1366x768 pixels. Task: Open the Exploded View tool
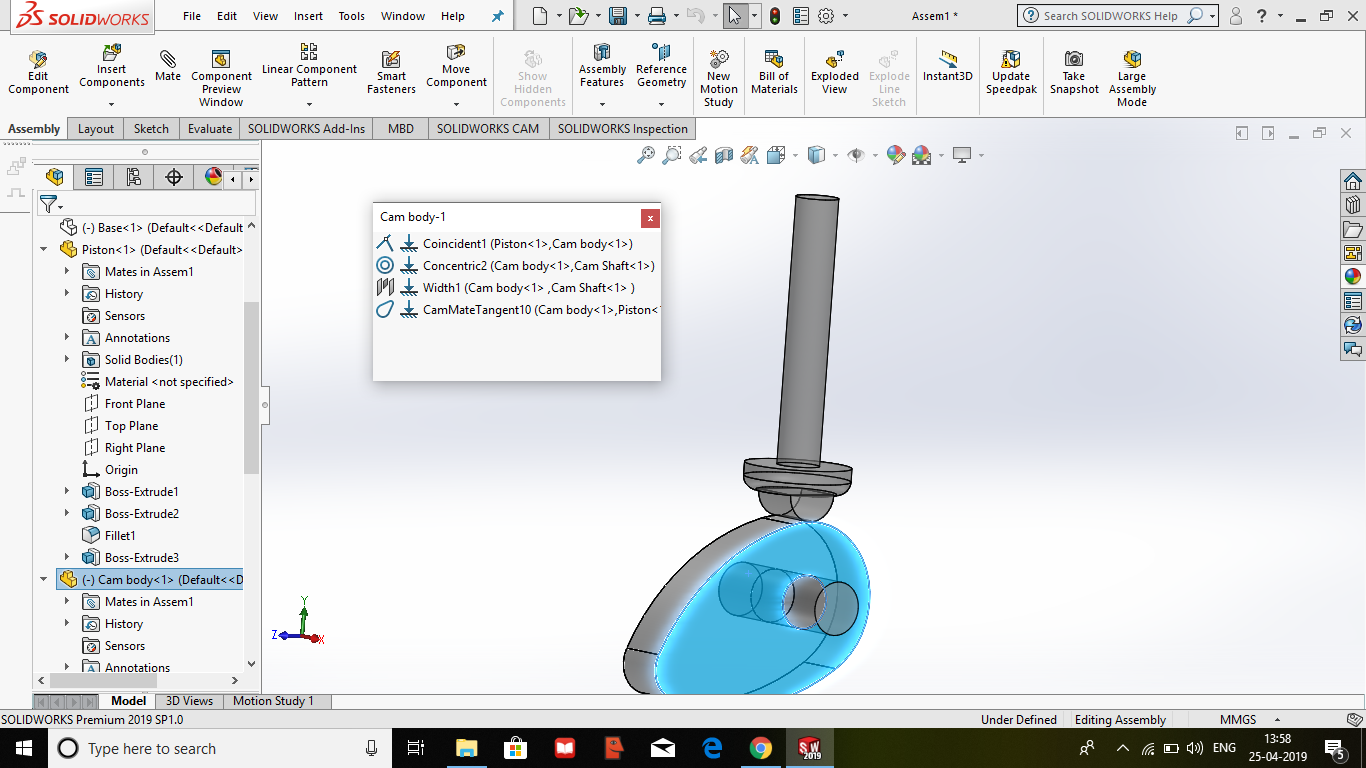(x=834, y=70)
